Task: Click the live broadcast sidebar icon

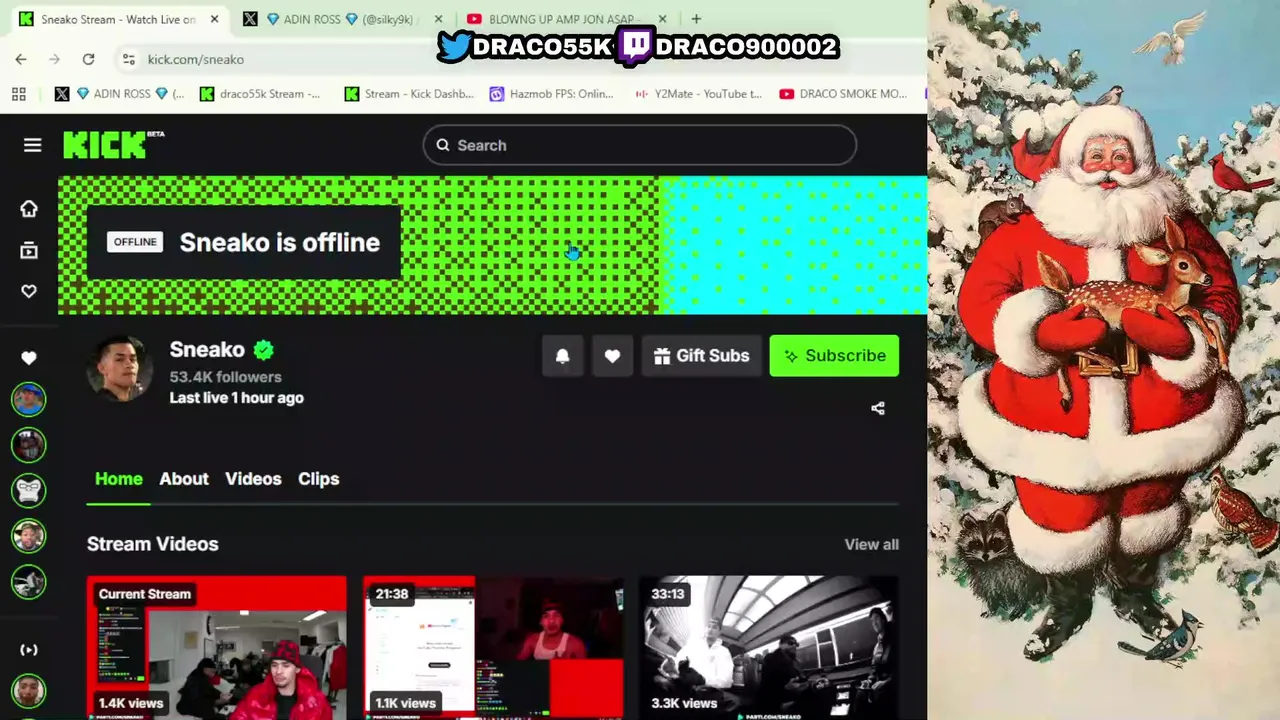Action: 29,650
